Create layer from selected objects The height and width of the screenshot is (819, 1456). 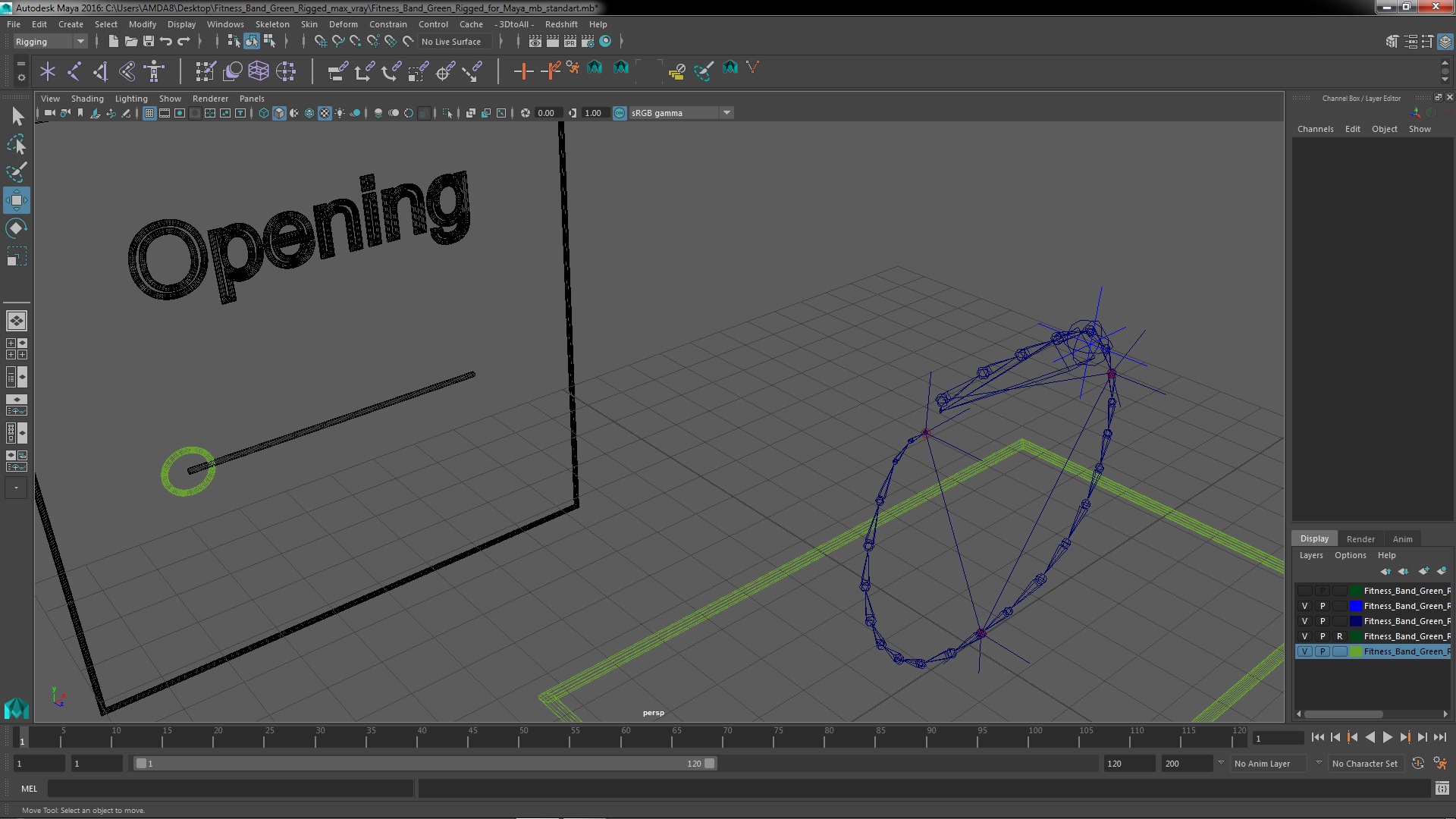click(1442, 571)
